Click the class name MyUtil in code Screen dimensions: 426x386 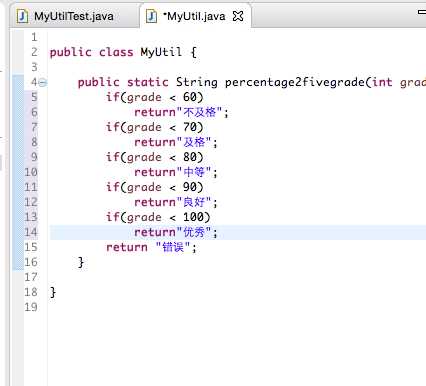[x=161, y=52]
